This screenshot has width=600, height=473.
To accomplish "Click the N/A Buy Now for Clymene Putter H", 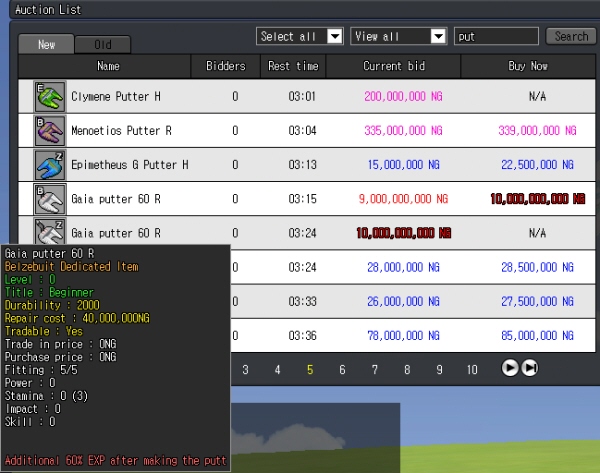I will tap(537, 96).
